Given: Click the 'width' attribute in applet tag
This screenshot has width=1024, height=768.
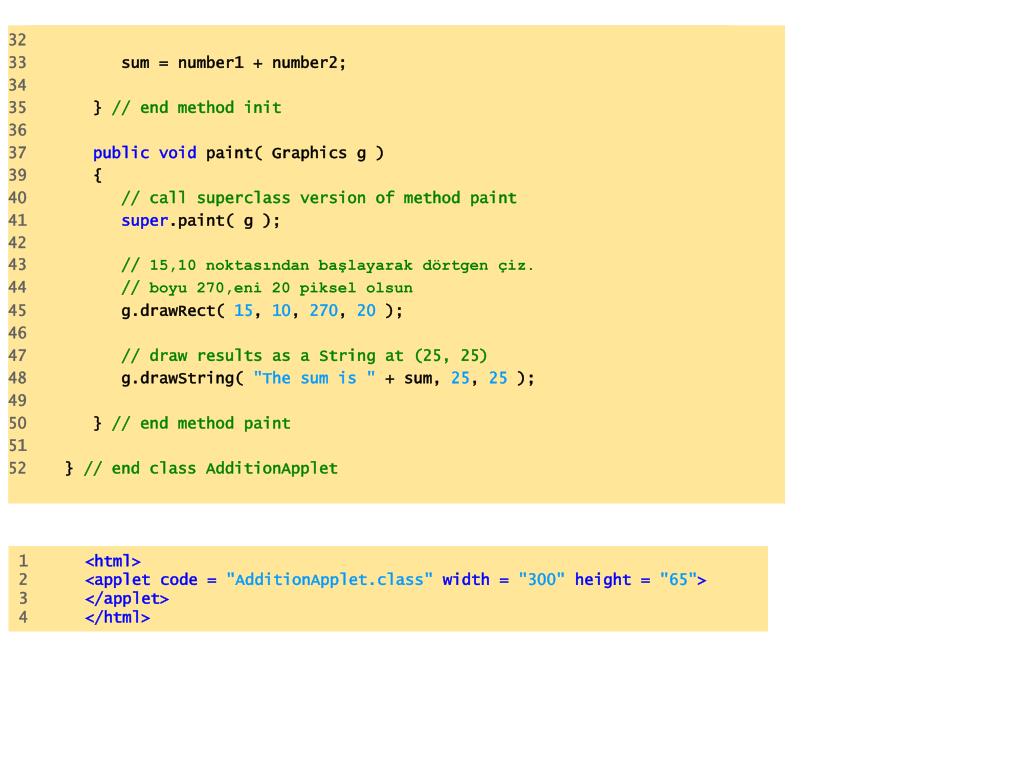Looking at the screenshot, I should point(466,580).
